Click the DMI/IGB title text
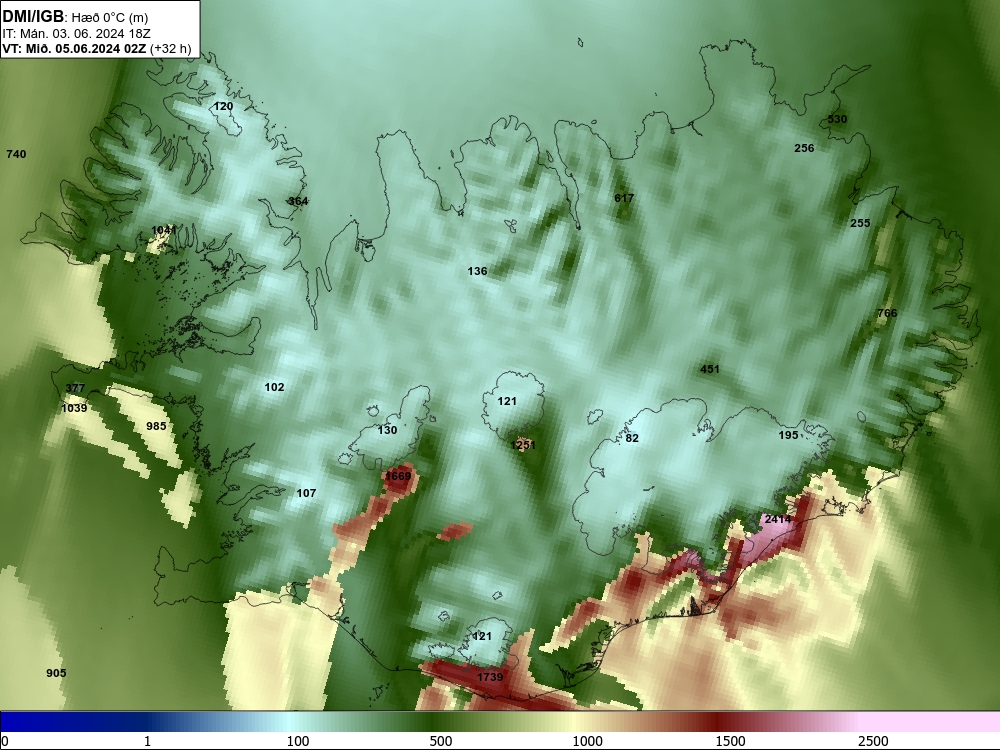Image resolution: width=1000 pixels, height=750 pixels. (33, 16)
